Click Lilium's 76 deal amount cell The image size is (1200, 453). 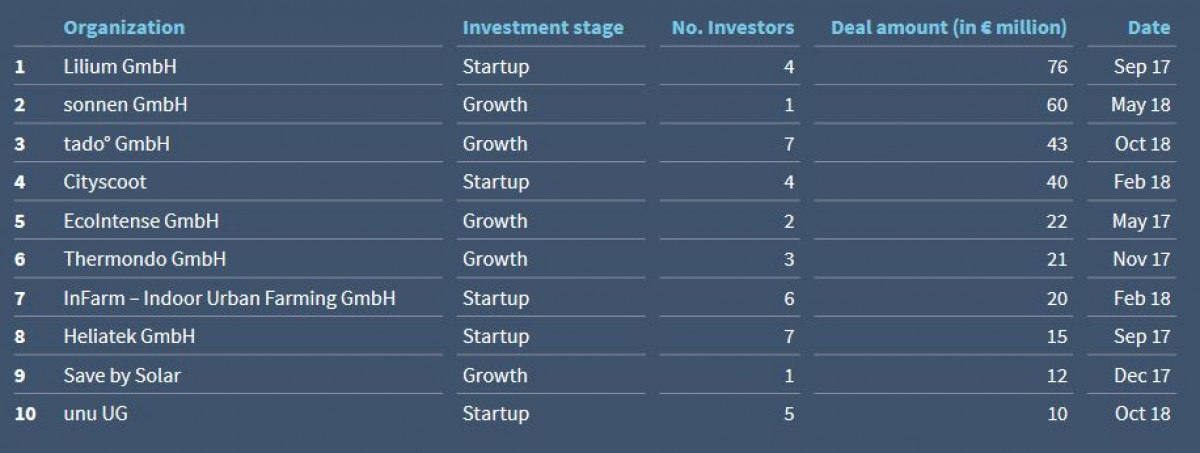(1056, 67)
